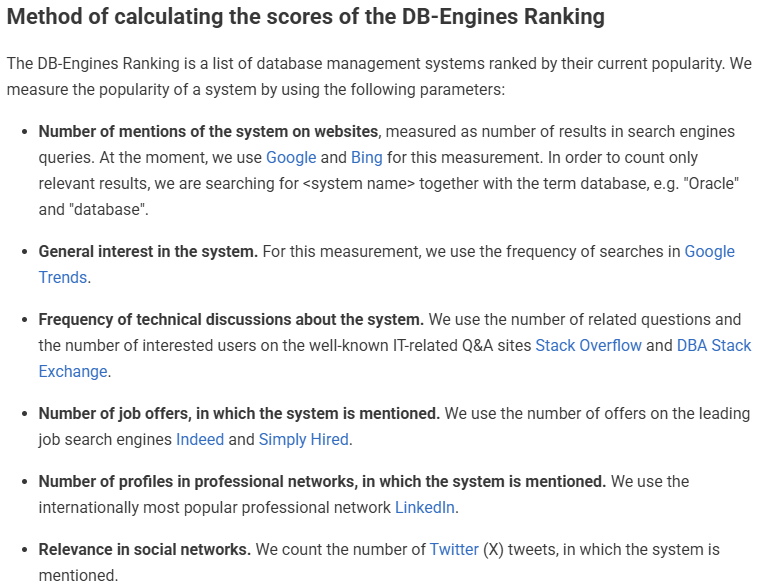
Task: Click bold "Number of profiles in professional networks" text
Action: (322, 482)
